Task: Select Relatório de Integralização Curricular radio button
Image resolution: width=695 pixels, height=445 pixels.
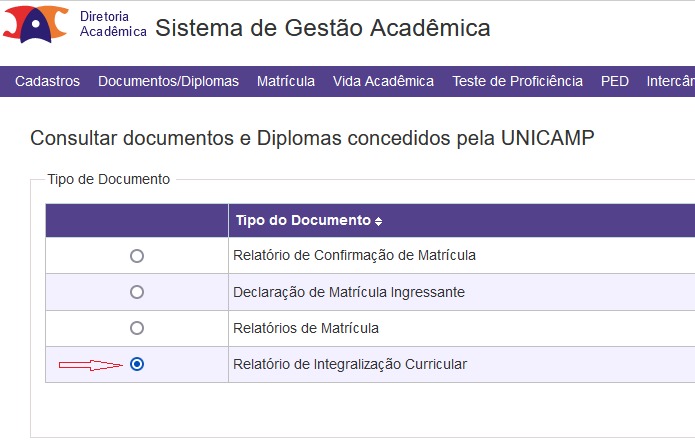Action: [x=137, y=364]
